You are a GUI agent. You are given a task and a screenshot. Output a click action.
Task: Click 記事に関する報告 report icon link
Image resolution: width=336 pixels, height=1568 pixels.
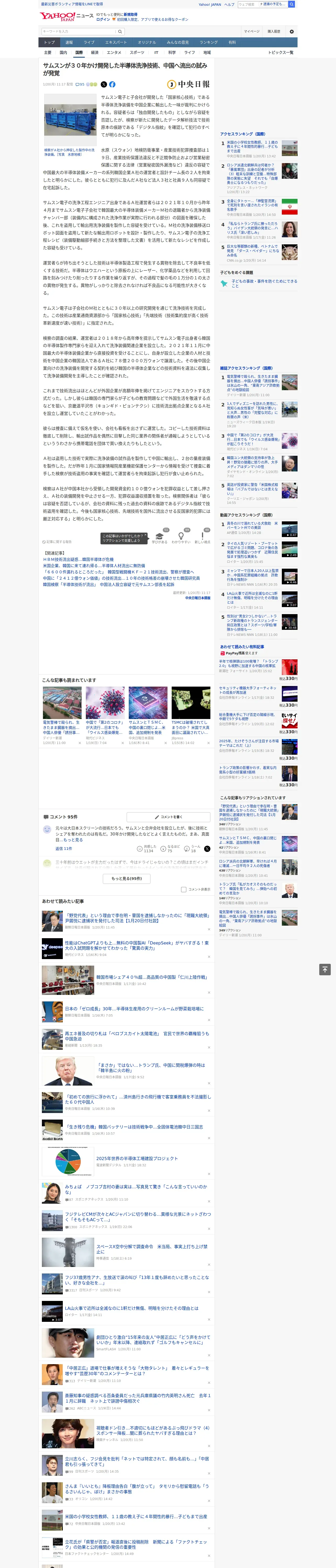57,542
